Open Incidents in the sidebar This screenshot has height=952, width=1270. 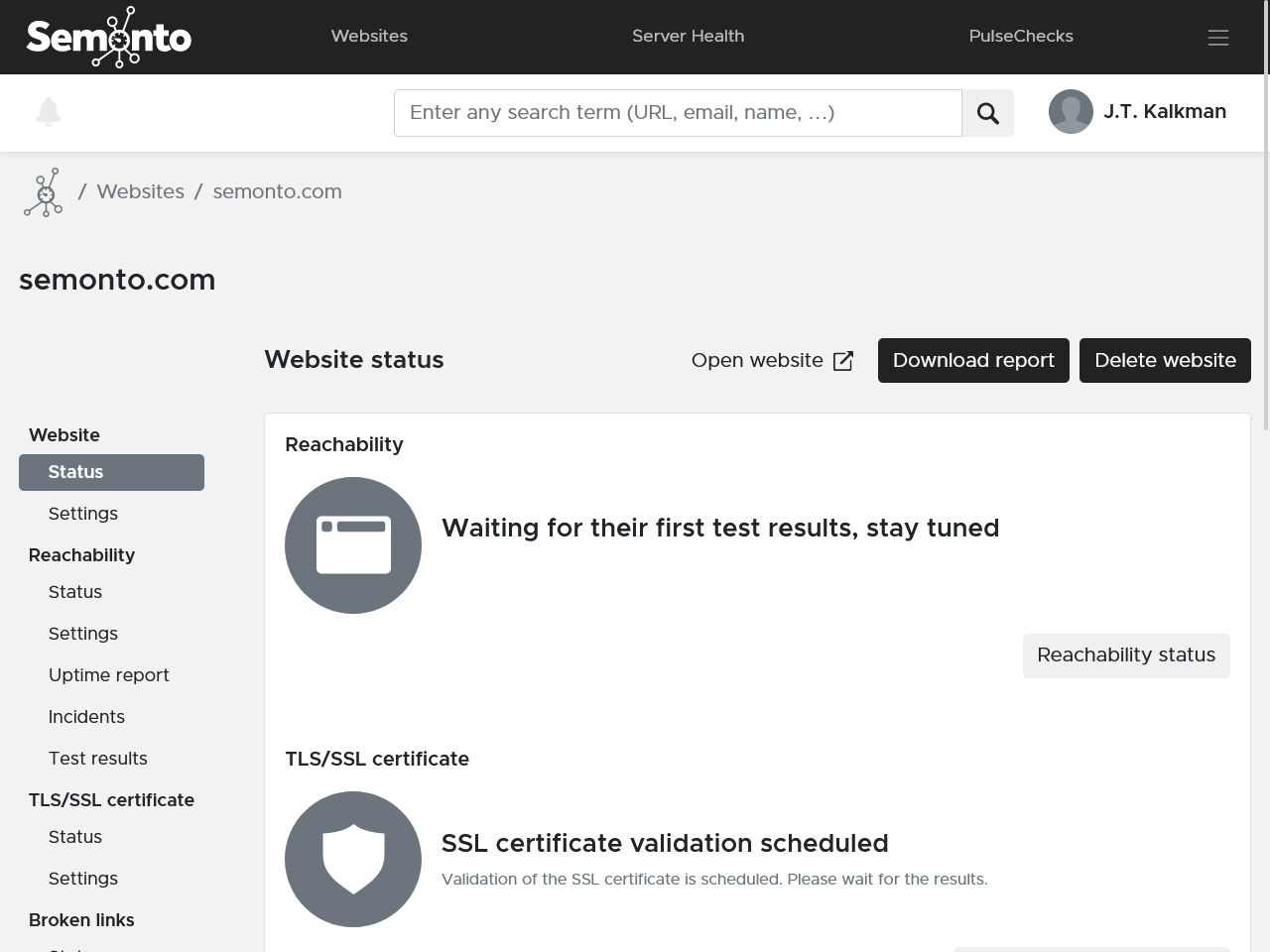(86, 717)
